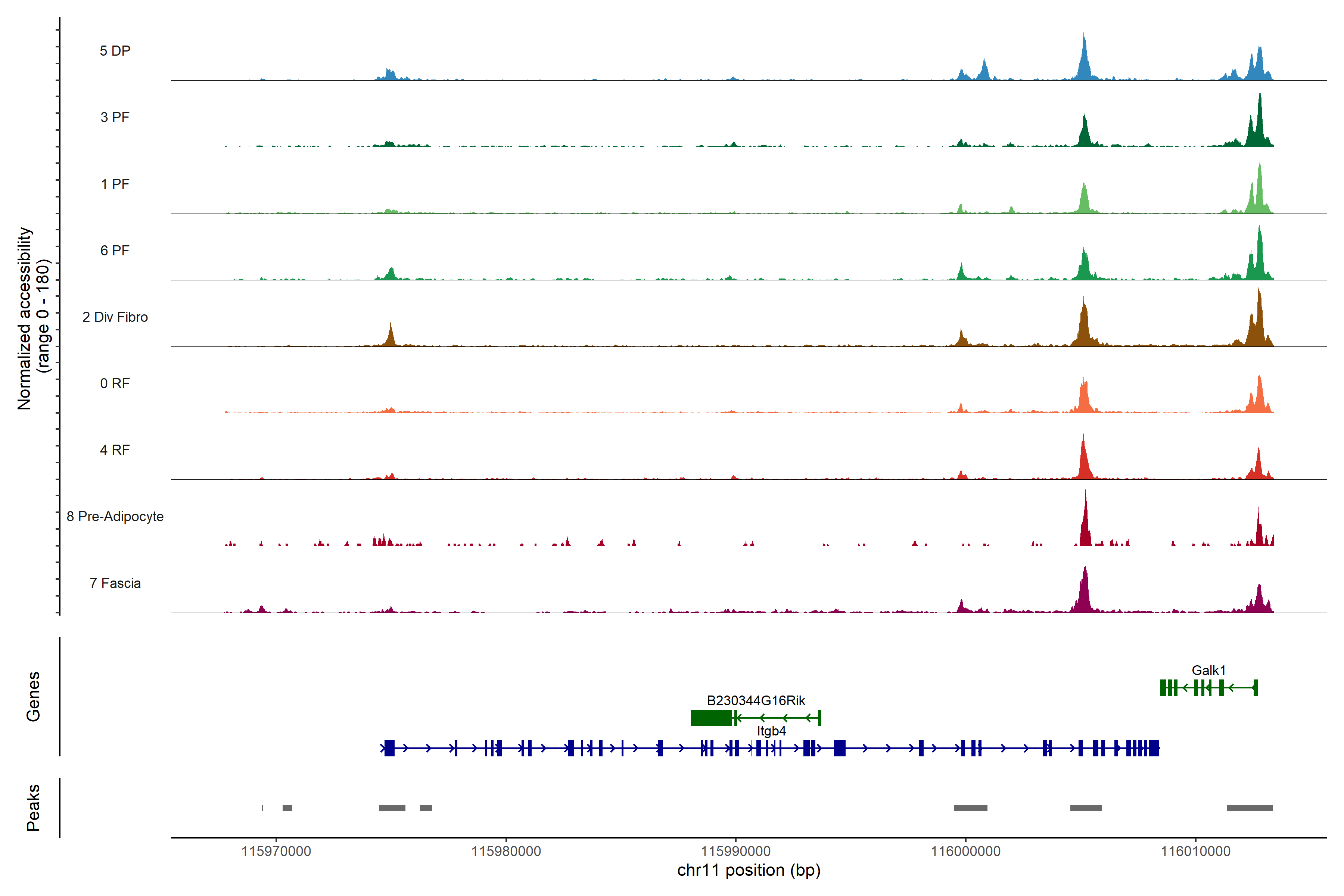Click the rightmost gray peak bar
The height and width of the screenshot is (896, 1344).
pyautogui.click(x=1249, y=808)
